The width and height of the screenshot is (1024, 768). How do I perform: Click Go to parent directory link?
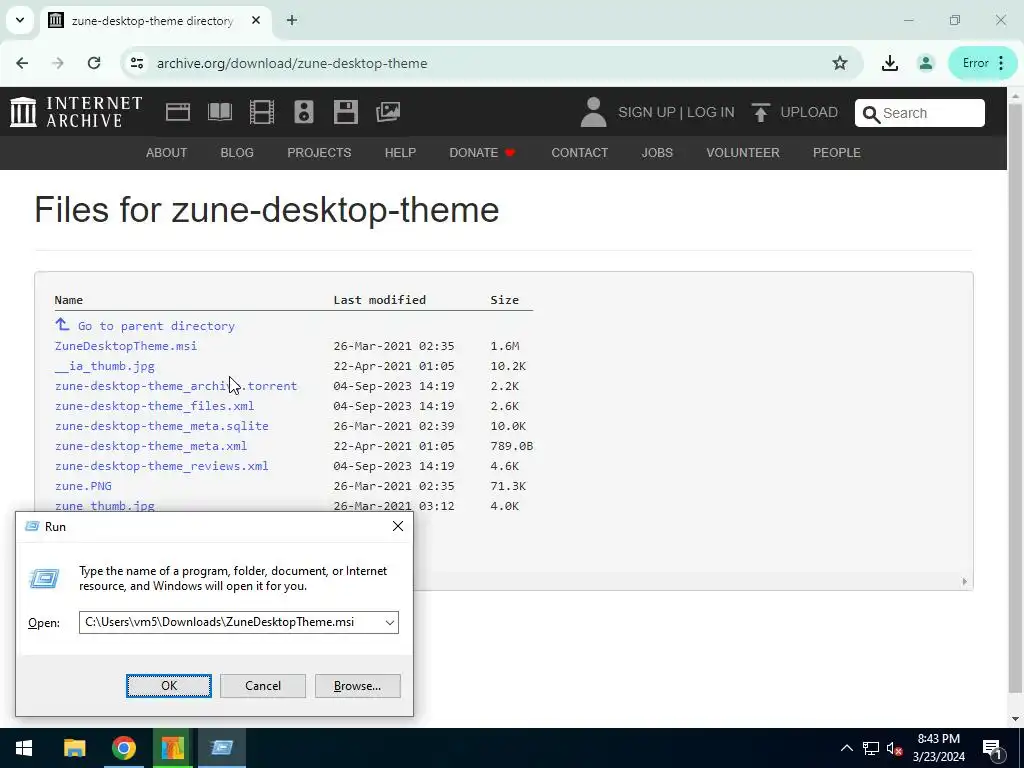pyautogui.click(x=156, y=326)
